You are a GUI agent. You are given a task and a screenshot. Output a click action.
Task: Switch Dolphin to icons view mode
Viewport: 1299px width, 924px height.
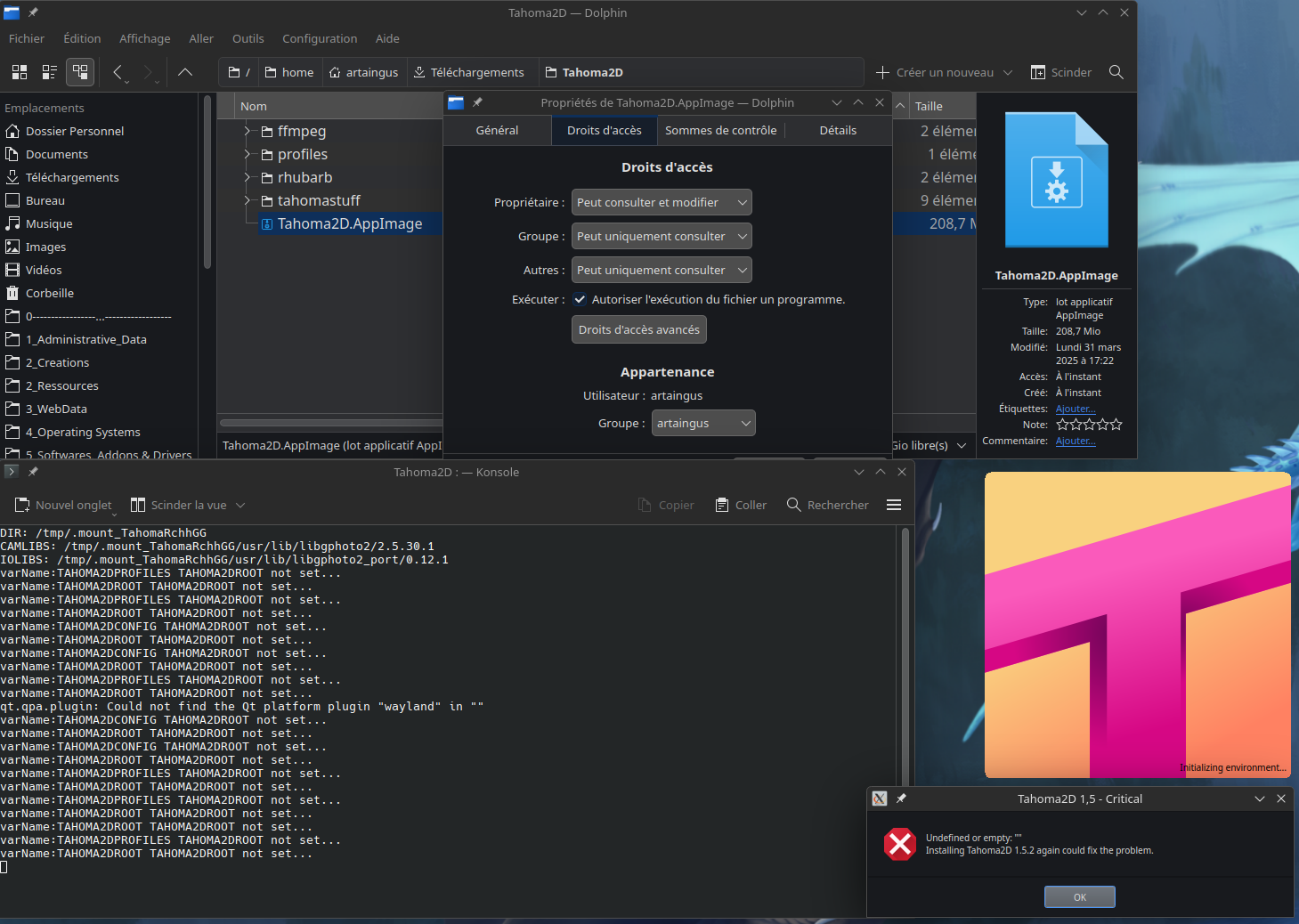pyautogui.click(x=20, y=72)
